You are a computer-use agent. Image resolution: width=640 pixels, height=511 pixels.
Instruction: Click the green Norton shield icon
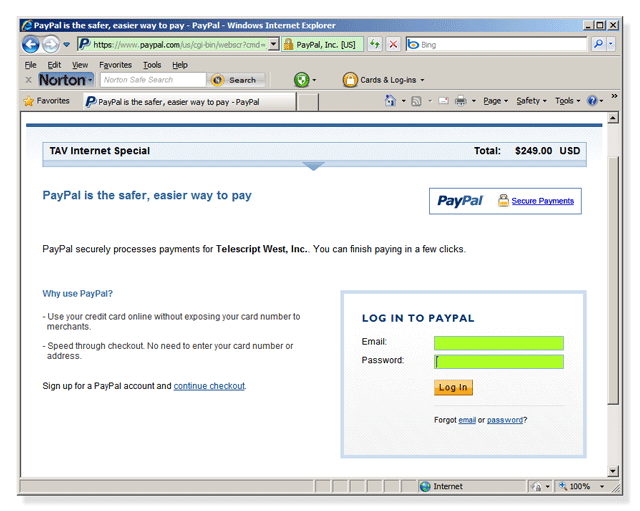point(301,80)
